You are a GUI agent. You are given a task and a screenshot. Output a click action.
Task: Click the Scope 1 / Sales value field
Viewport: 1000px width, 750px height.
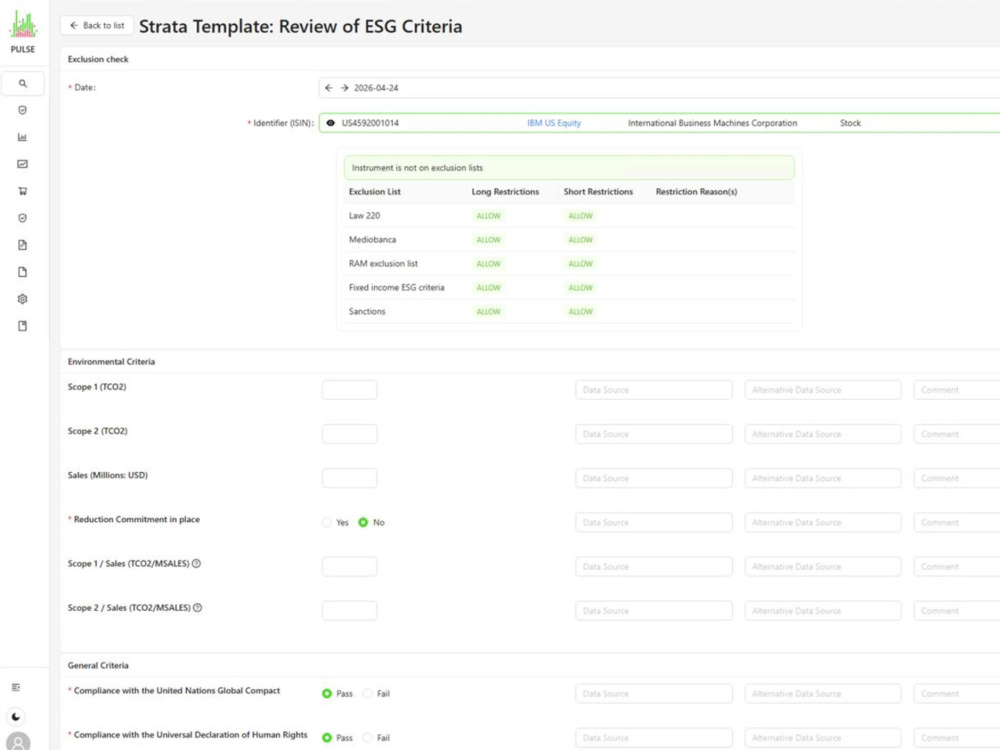pyautogui.click(x=349, y=566)
